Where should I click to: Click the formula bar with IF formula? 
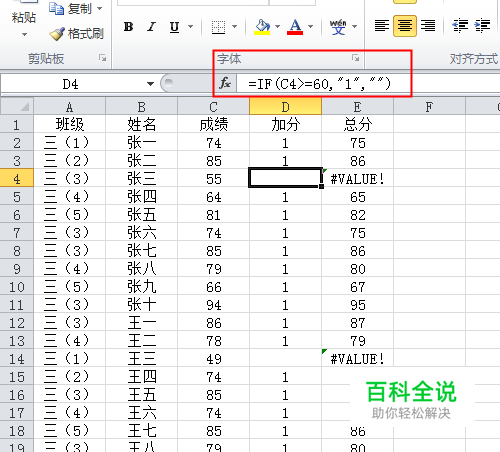(368, 83)
